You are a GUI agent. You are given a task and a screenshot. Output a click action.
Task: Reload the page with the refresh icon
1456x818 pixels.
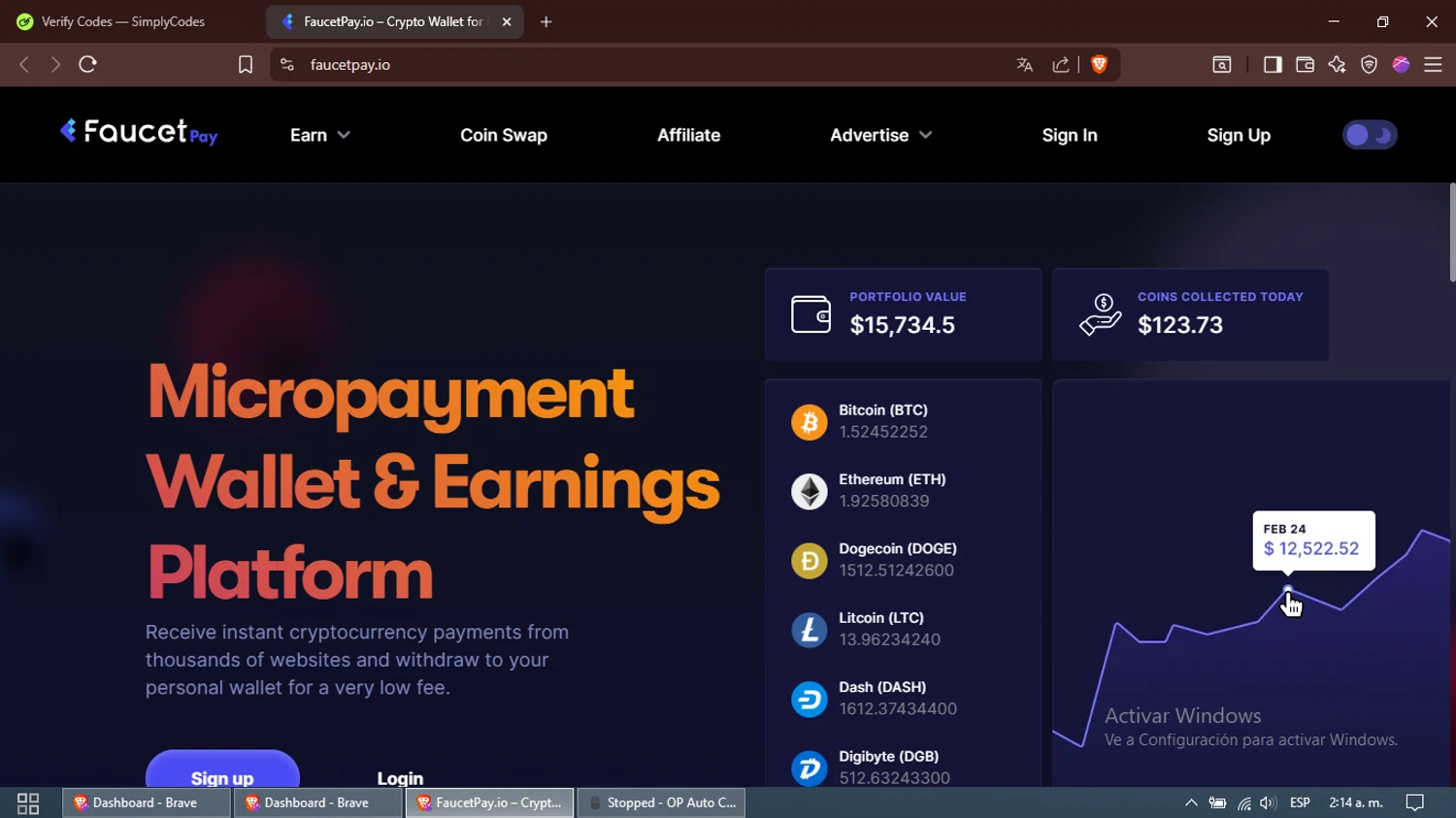(87, 64)
